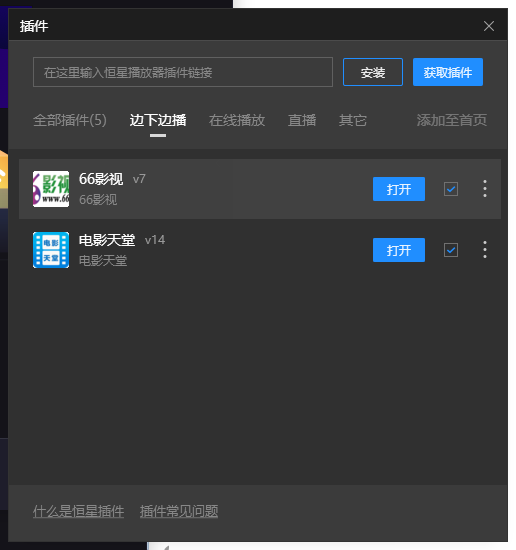Open the 电影天堂 plugin
Screen dimensions: 516x550
tap(399, 250)
